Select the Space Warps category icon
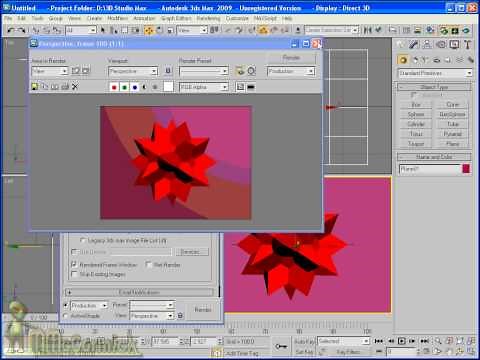The image size is (480, 360). click(460, 60)
